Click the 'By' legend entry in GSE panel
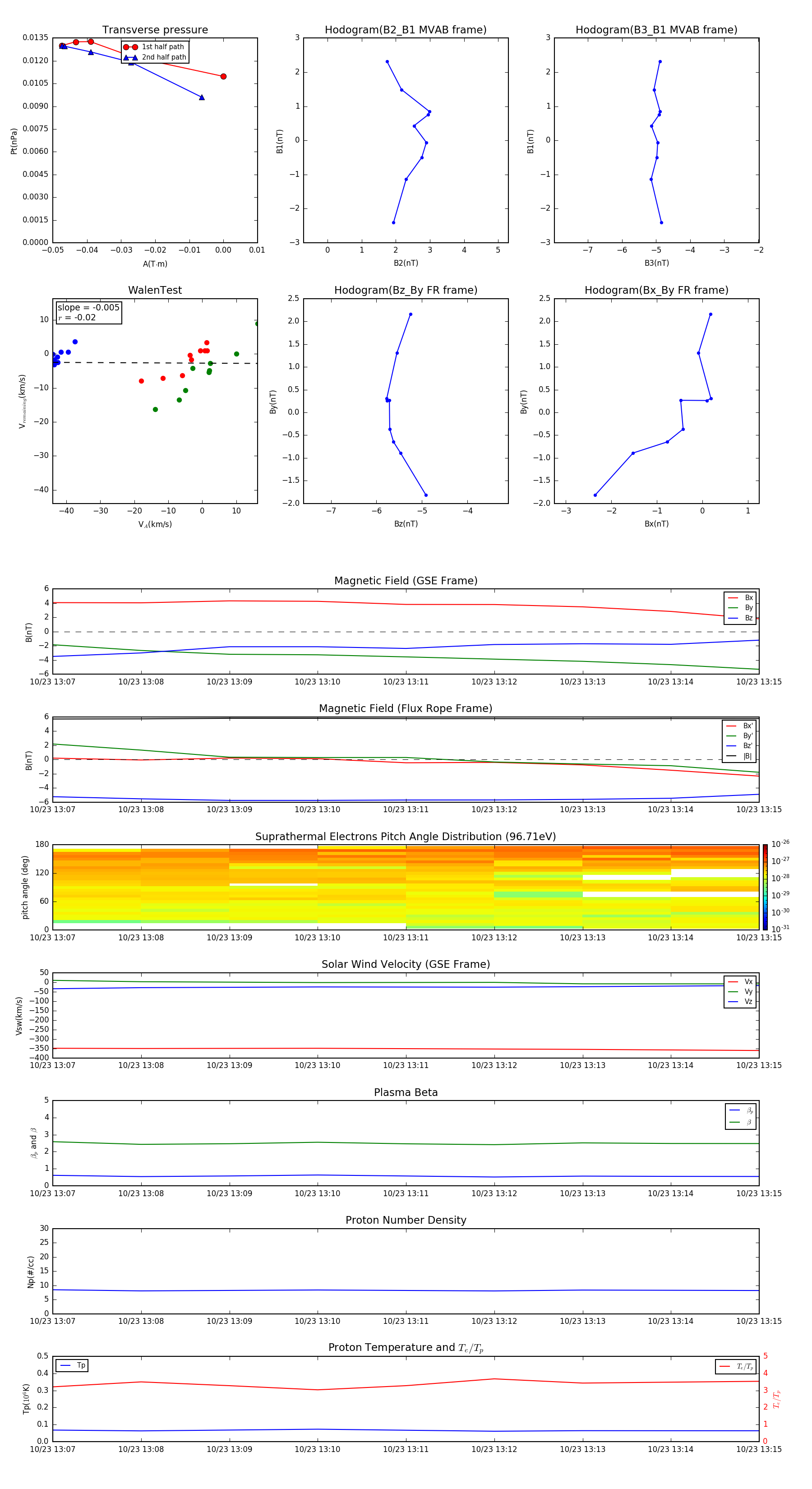The image size is (812, 1489). [x=740, y=608]
